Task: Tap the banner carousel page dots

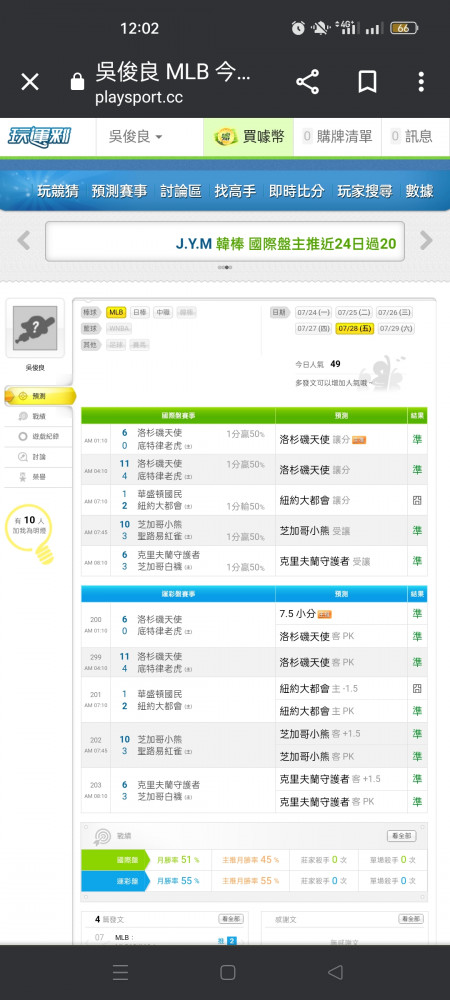Action: tap(225, 267)
